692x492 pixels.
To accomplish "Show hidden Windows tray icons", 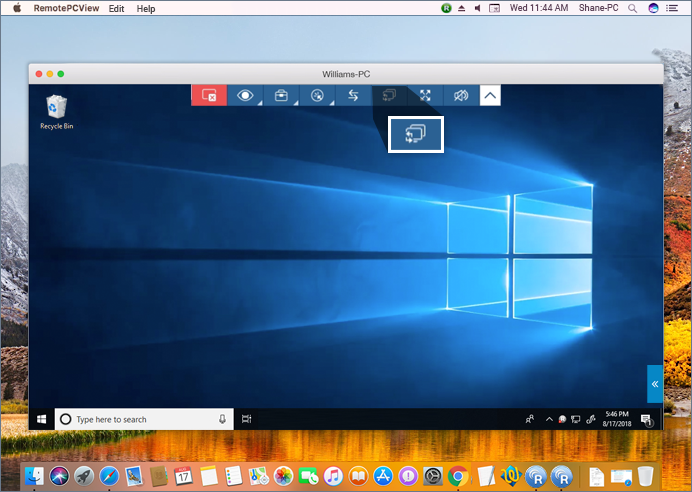I will (x=548, y=419).
